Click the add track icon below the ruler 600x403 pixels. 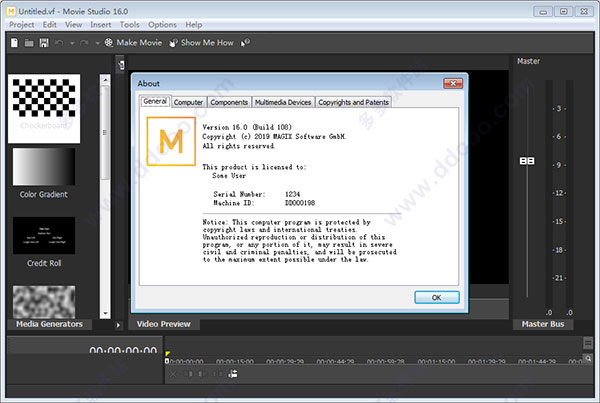pyautogui.click(x=233, y=374)
